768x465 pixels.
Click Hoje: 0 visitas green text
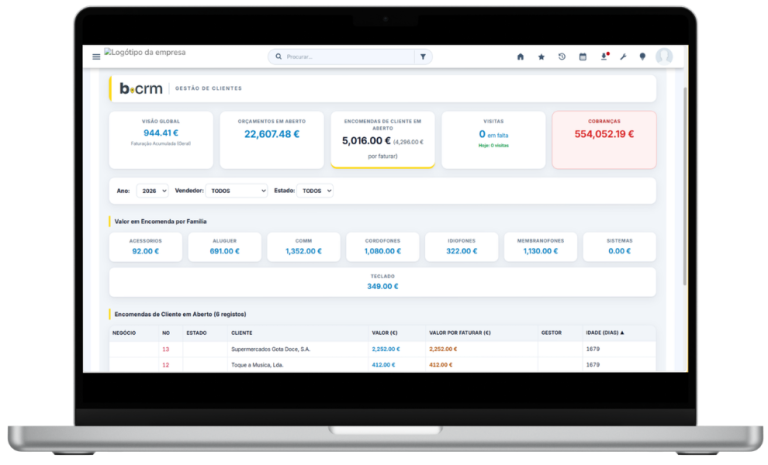point(493,146)
